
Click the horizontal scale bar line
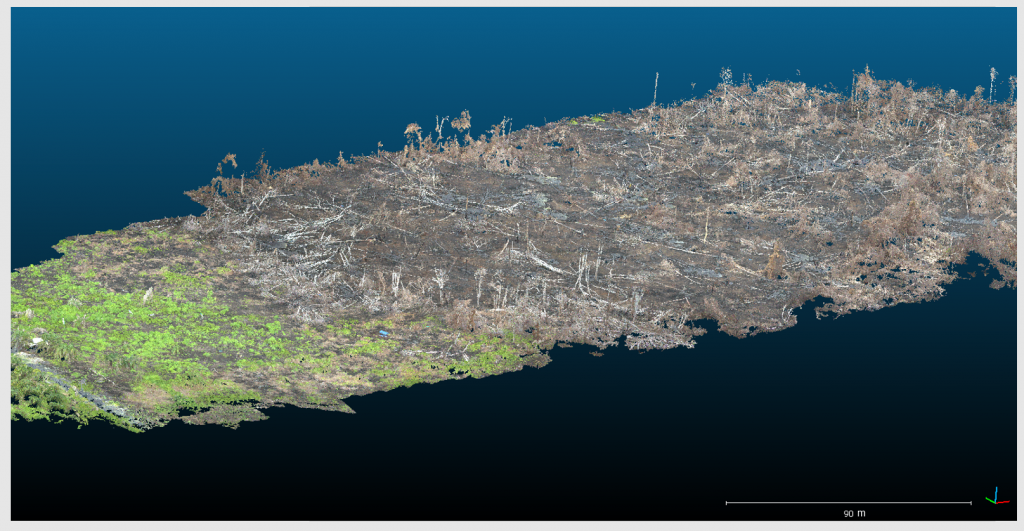coord(848,502)
